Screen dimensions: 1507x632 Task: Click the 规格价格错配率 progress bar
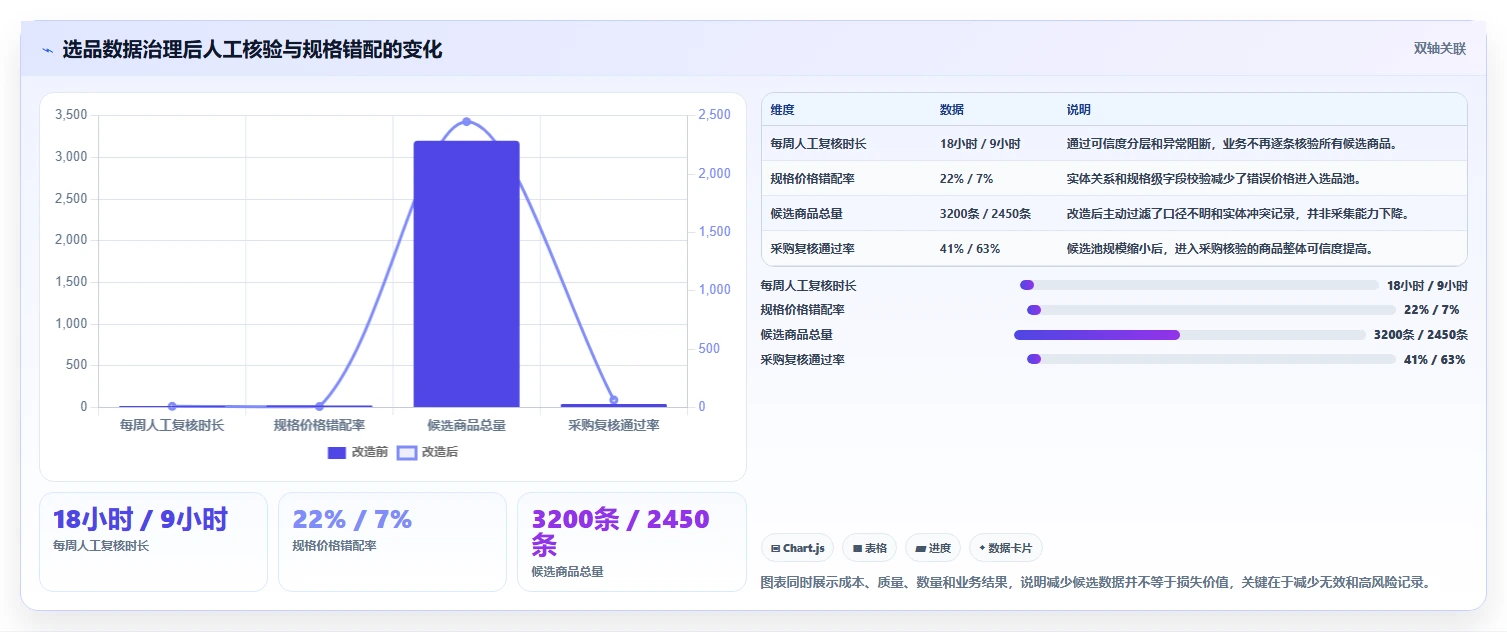(1211, 310)
